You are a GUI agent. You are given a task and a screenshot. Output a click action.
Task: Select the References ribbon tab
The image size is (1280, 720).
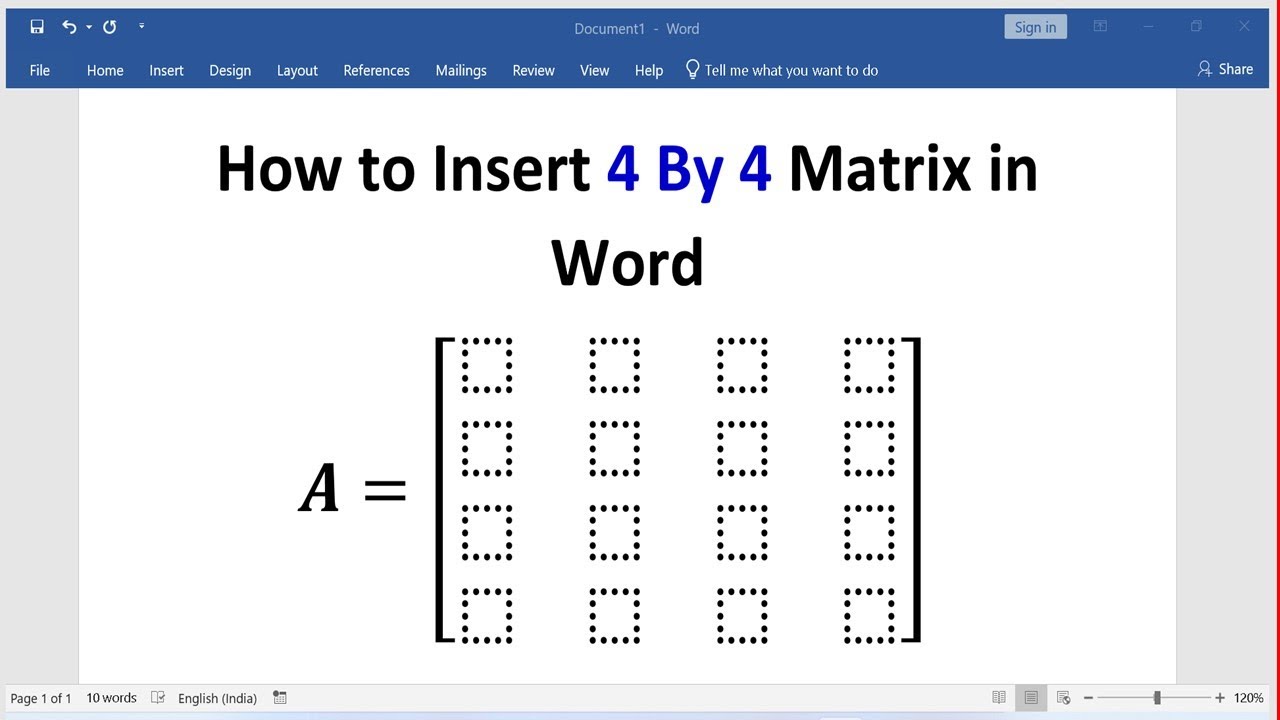[x=376, y=70]
